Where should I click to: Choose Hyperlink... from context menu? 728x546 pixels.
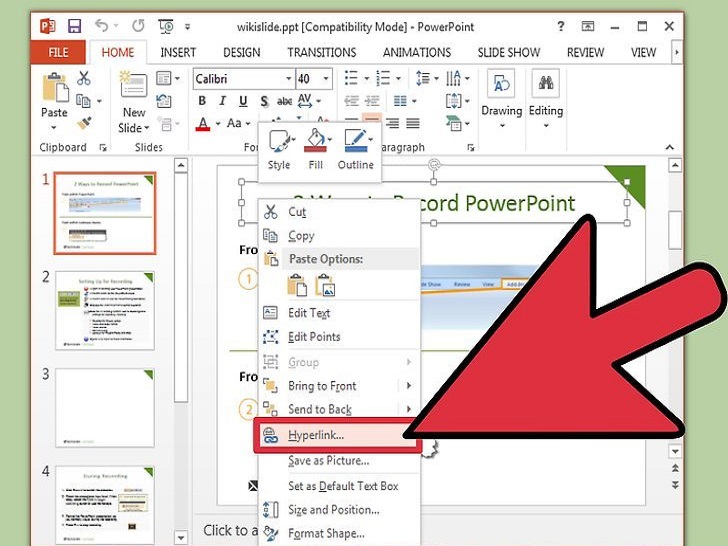tap(338, 435)
